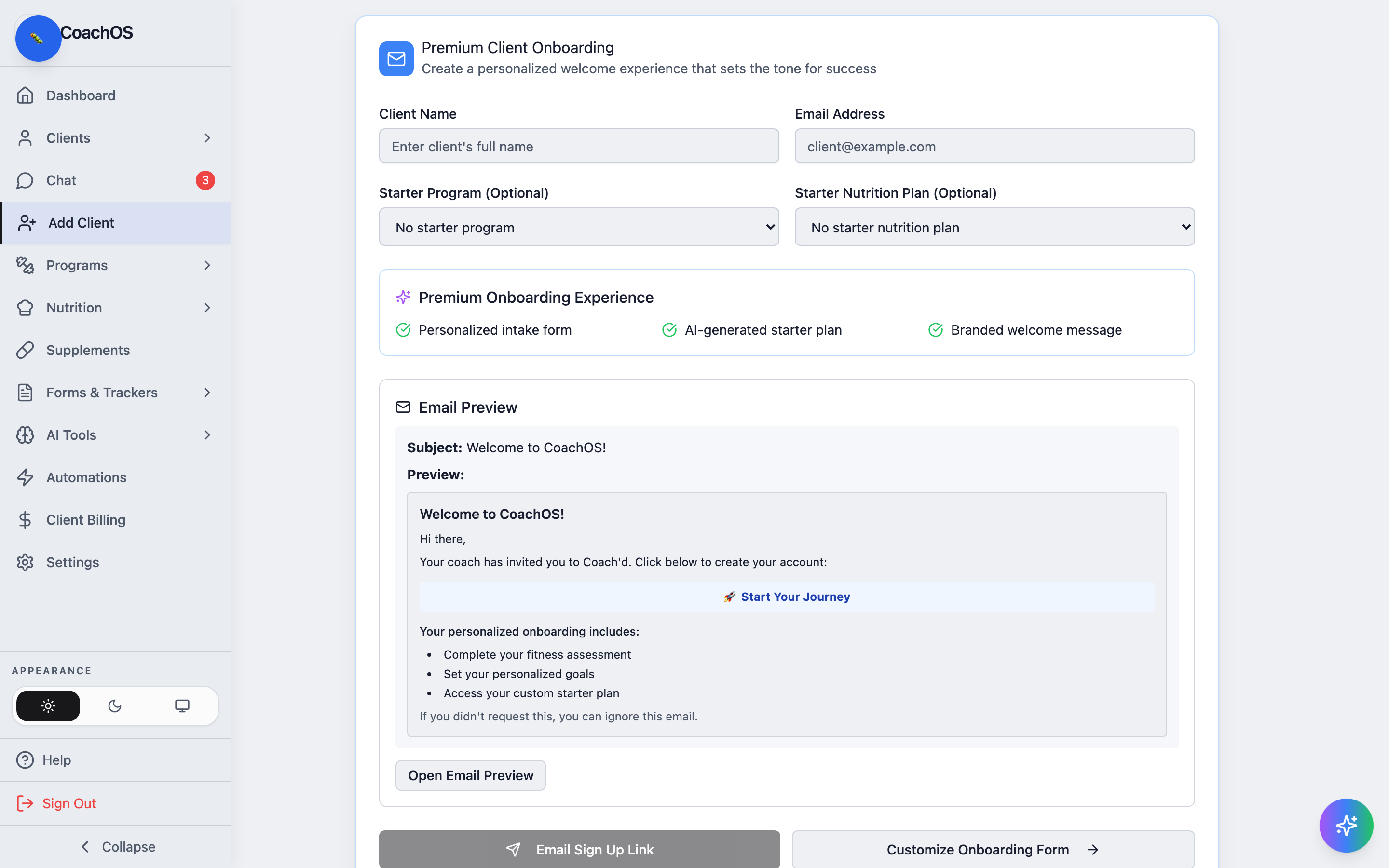1389x868 pixels.
Task: Open Automations page
Action: (x=115, y=477)
